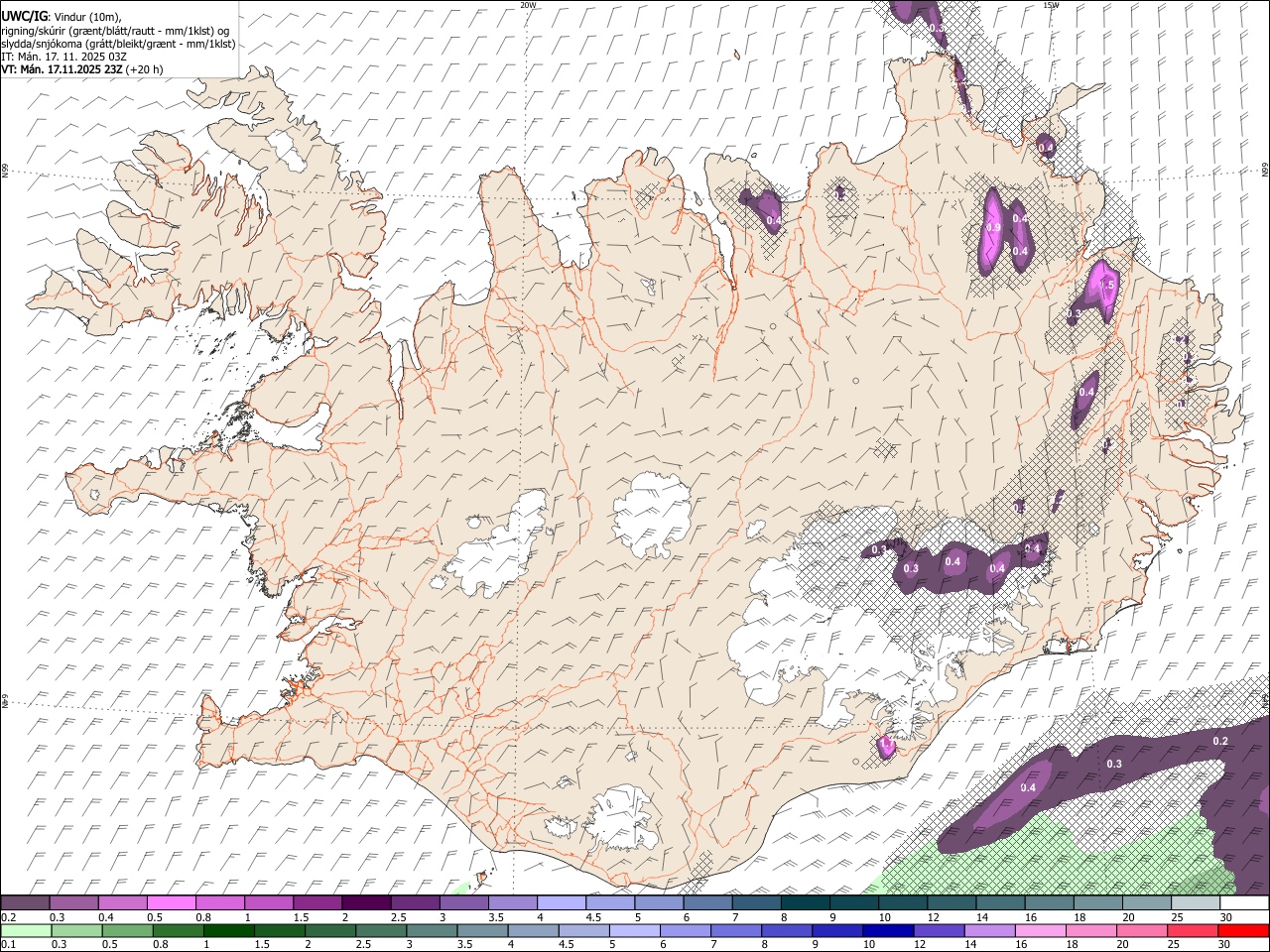Click the '30' label in the lower legend
1270x952 pixels.
pyautogui.click(x=1222, y=944)
